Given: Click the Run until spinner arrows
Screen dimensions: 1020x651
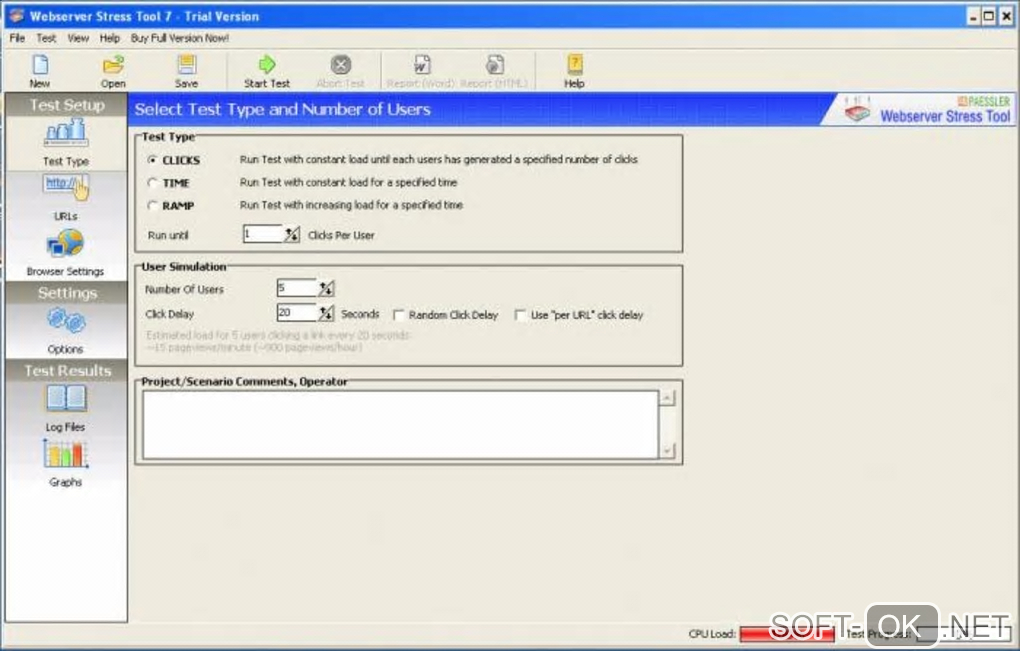Looking at the screenshot, I should [x=291, y=235].
